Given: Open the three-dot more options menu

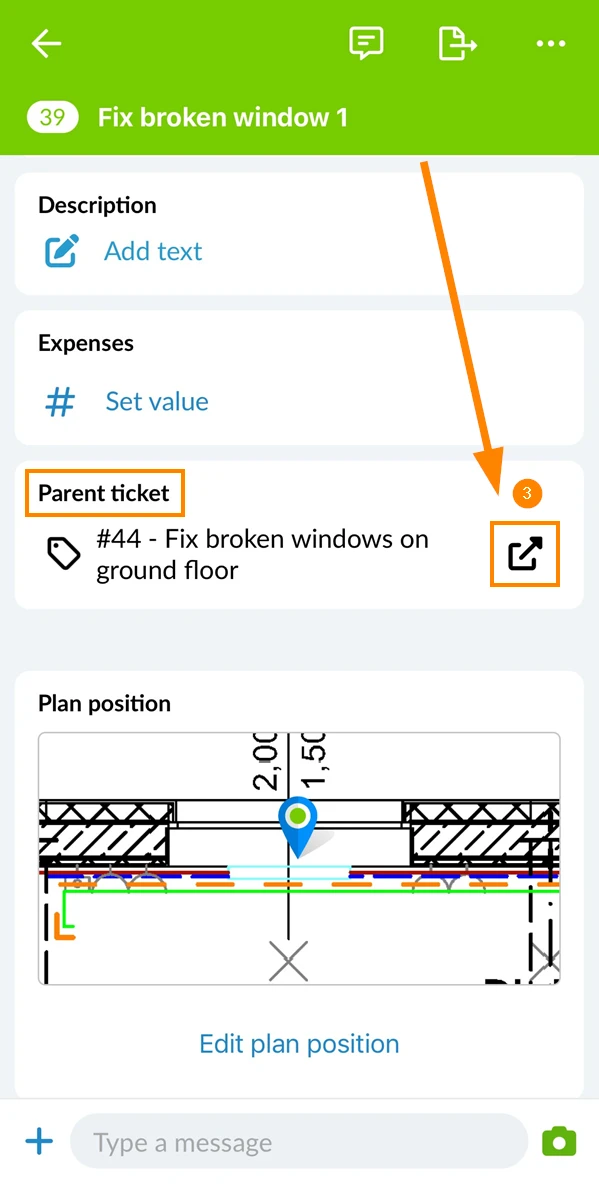Looking at the screenshot, I should (x=551, y=44).
